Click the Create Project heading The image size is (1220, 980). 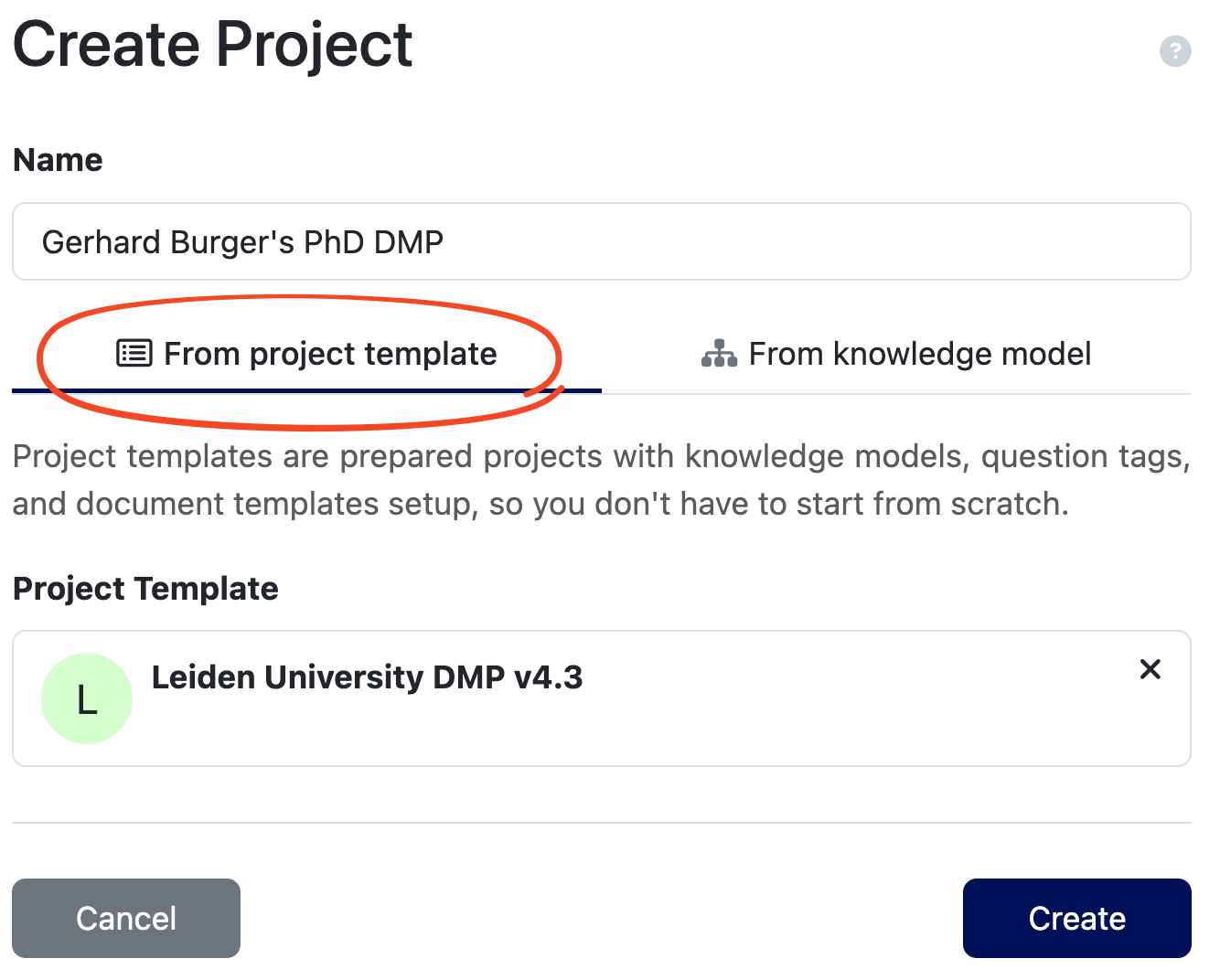pos(212,44)
